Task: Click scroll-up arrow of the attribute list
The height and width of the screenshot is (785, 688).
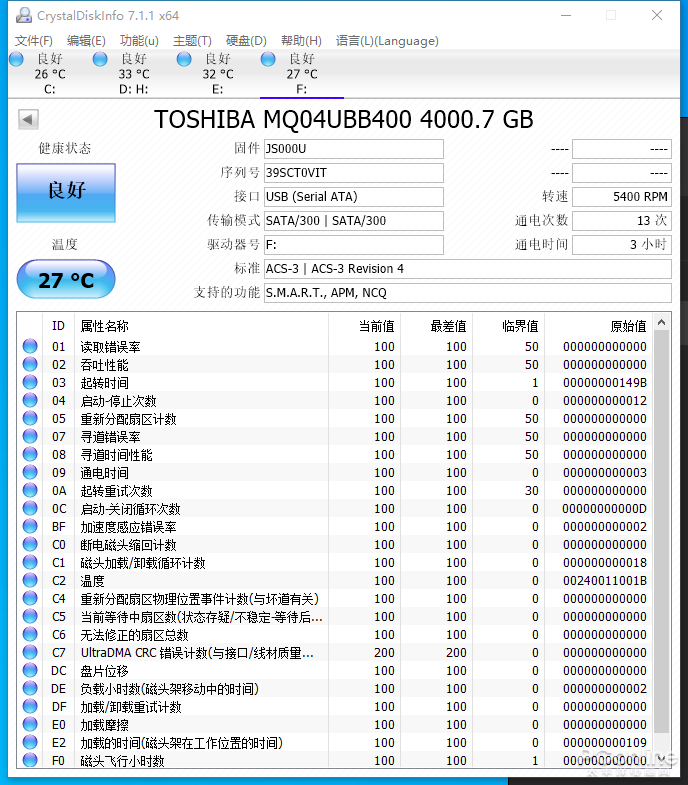Action: (x=661, y=323)
